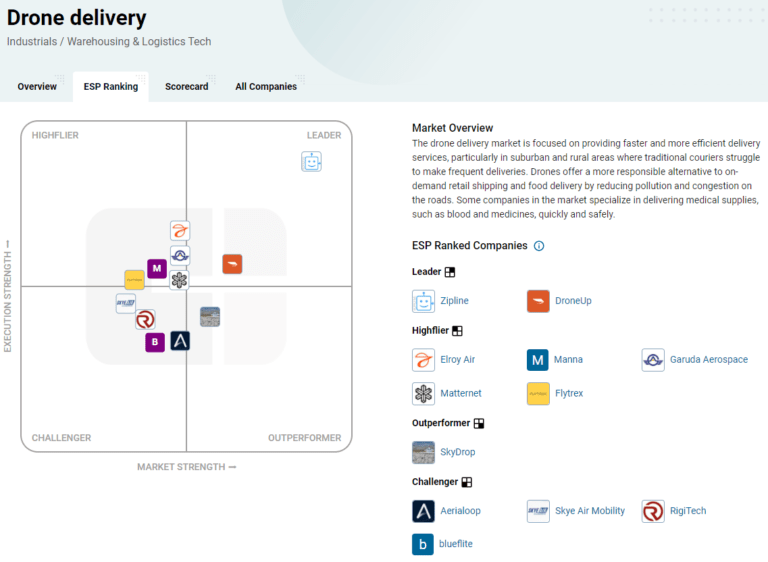
Task: Click the Skye Air Mobility marker on the chart
Action: tap(125, 303)
